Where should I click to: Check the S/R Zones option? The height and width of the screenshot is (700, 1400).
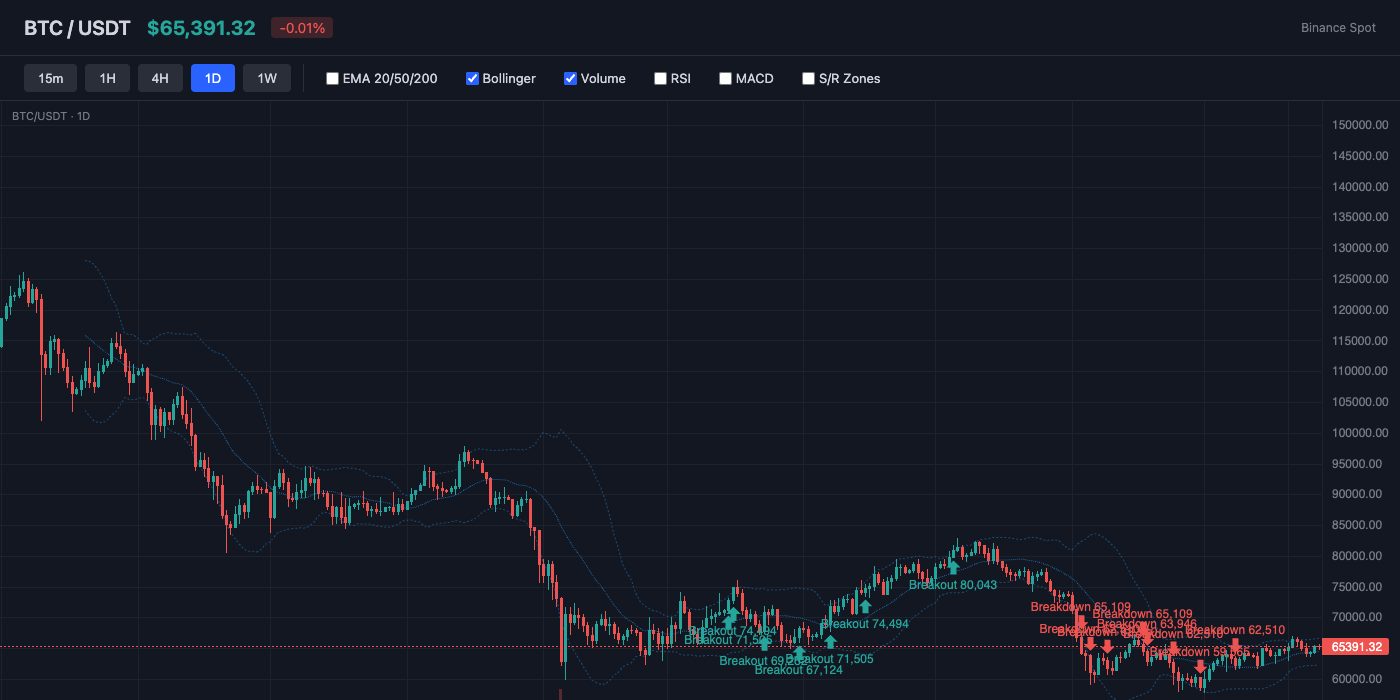coord(808,78)
